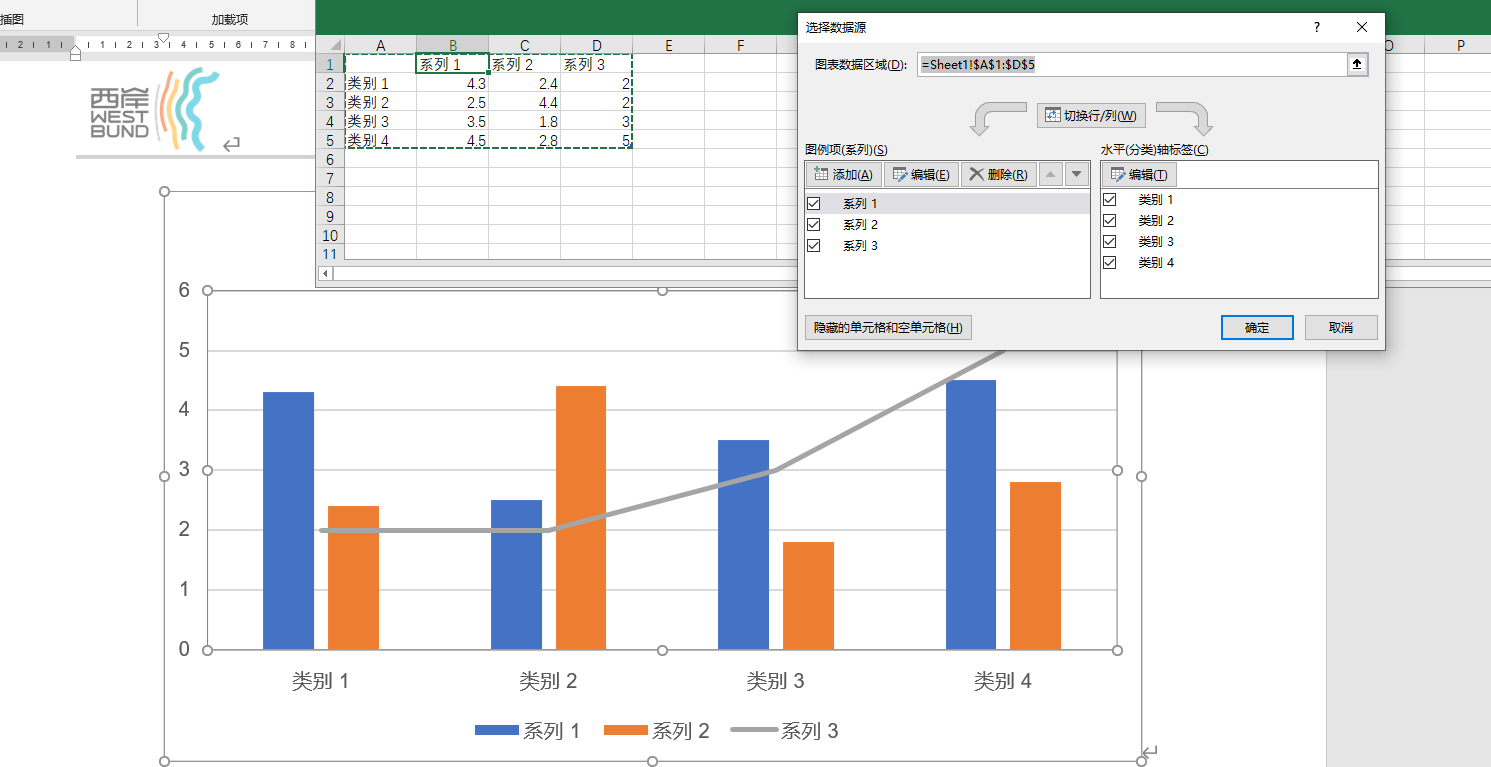Click the cell with value 4.5
This screenshot has height=767, width=1491.
pos(452,141)
